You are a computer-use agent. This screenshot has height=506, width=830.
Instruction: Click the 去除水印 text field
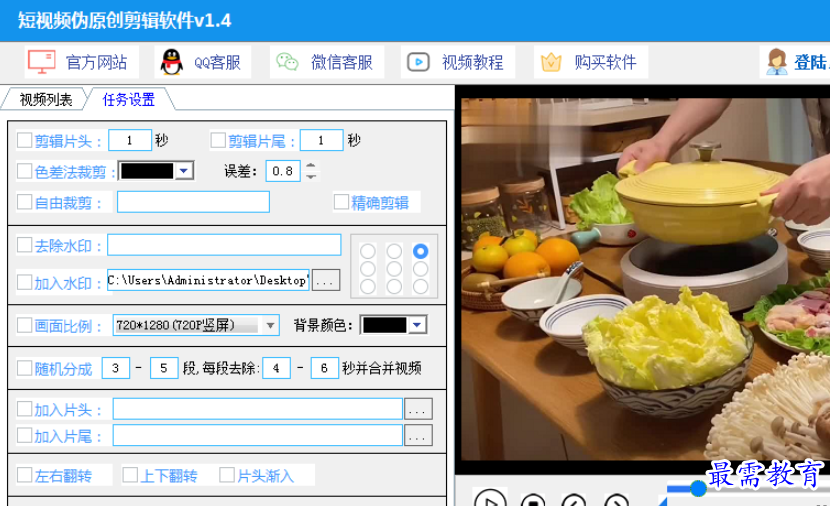[x=224, y=245]
